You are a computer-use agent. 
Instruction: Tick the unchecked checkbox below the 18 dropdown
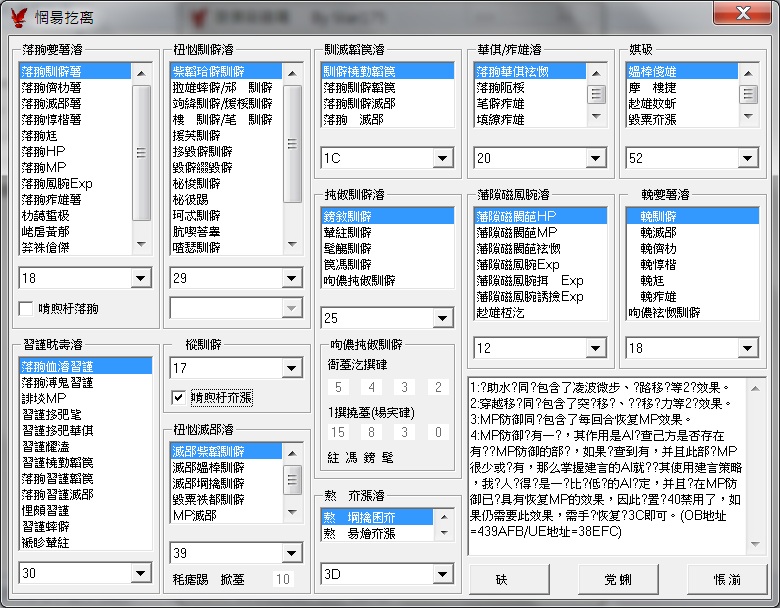[x=27, y=309]
